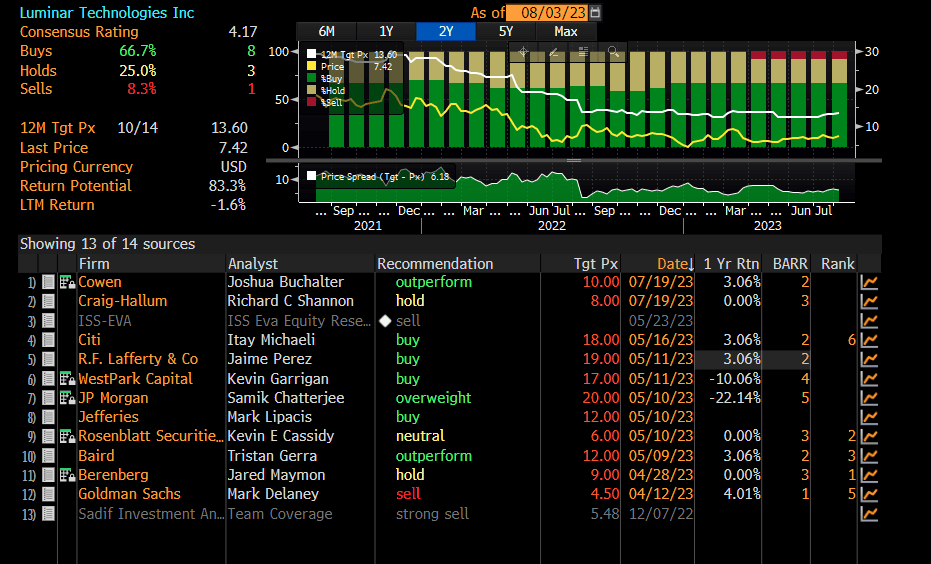Open the locked report icon for Rosenblatt Securities
931x564 pixels.
(x=67, y=437)
